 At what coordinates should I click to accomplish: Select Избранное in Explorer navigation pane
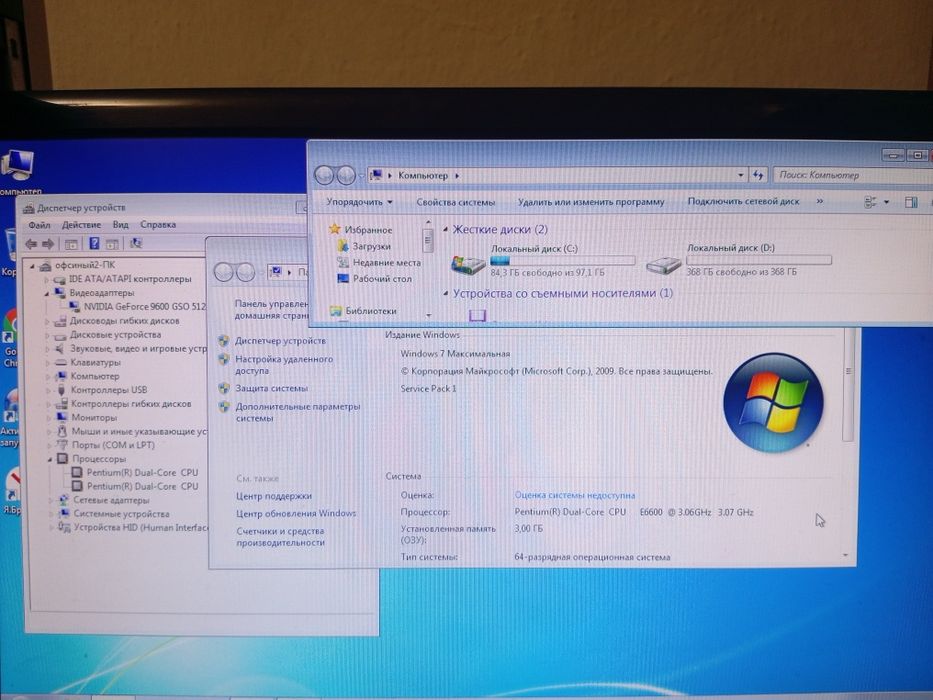click(368, 230)
